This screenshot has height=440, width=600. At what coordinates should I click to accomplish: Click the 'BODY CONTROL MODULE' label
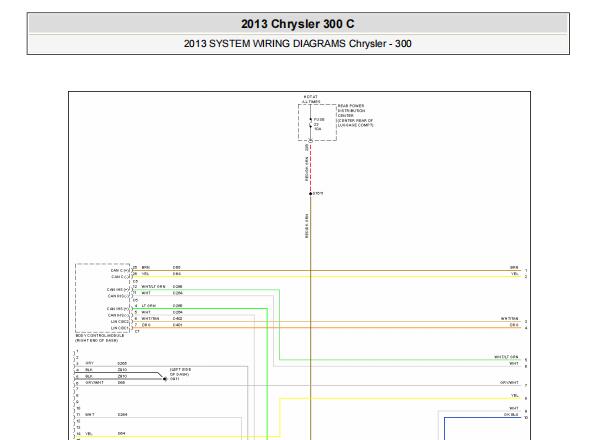[99, 335]
